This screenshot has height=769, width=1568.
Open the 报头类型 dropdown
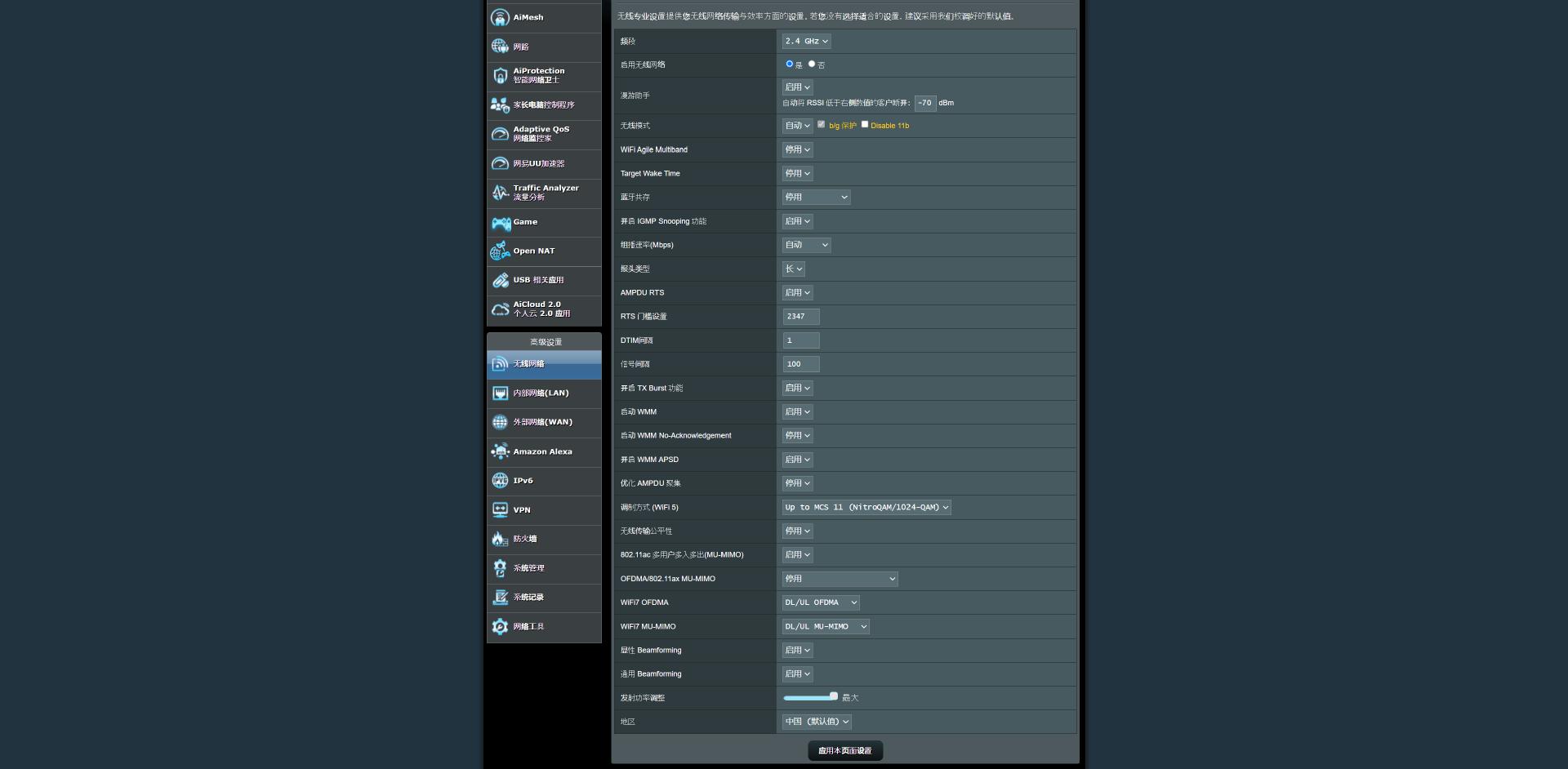(x=794, y=269)
